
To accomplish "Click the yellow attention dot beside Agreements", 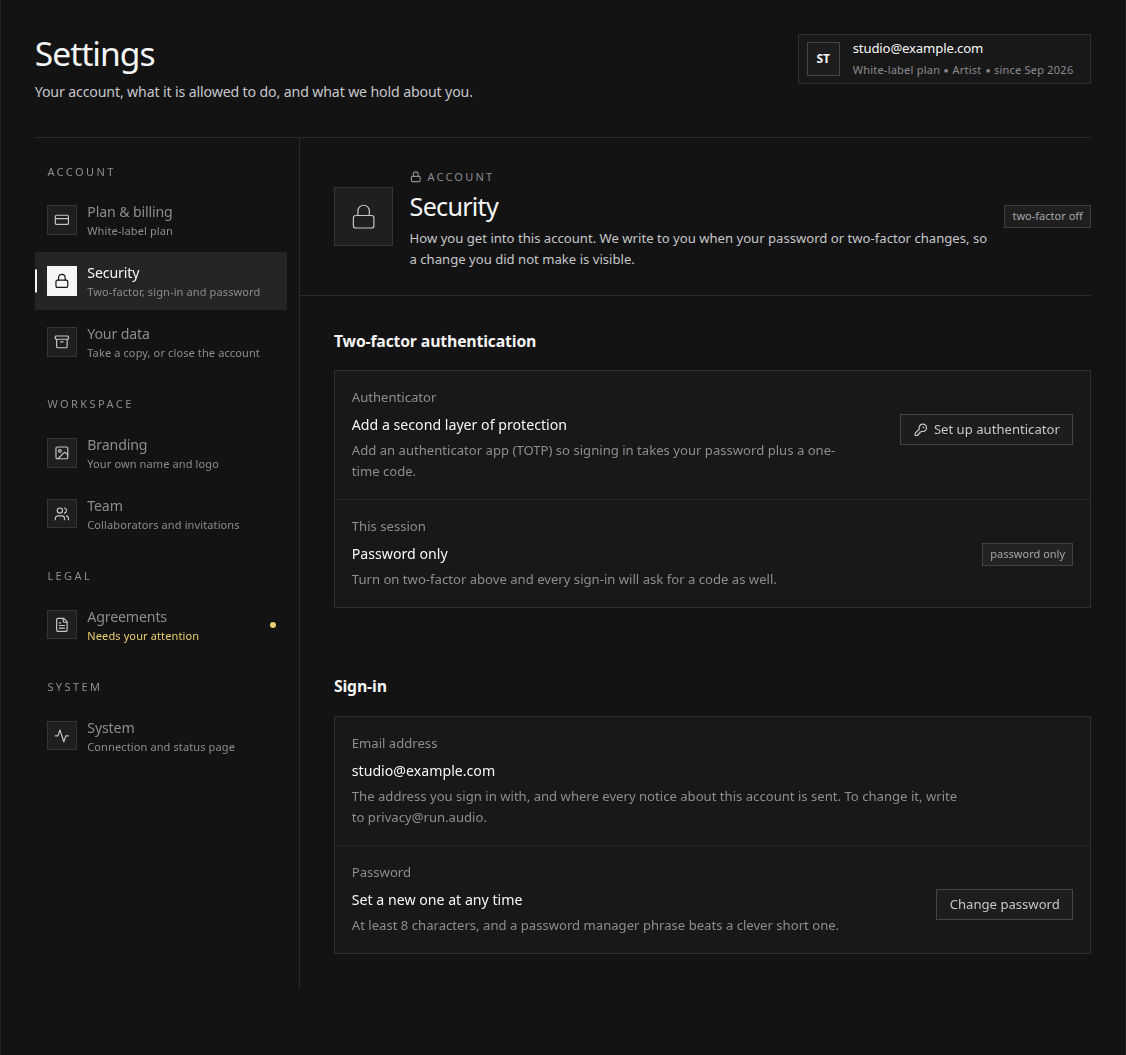I will (273, 625).
